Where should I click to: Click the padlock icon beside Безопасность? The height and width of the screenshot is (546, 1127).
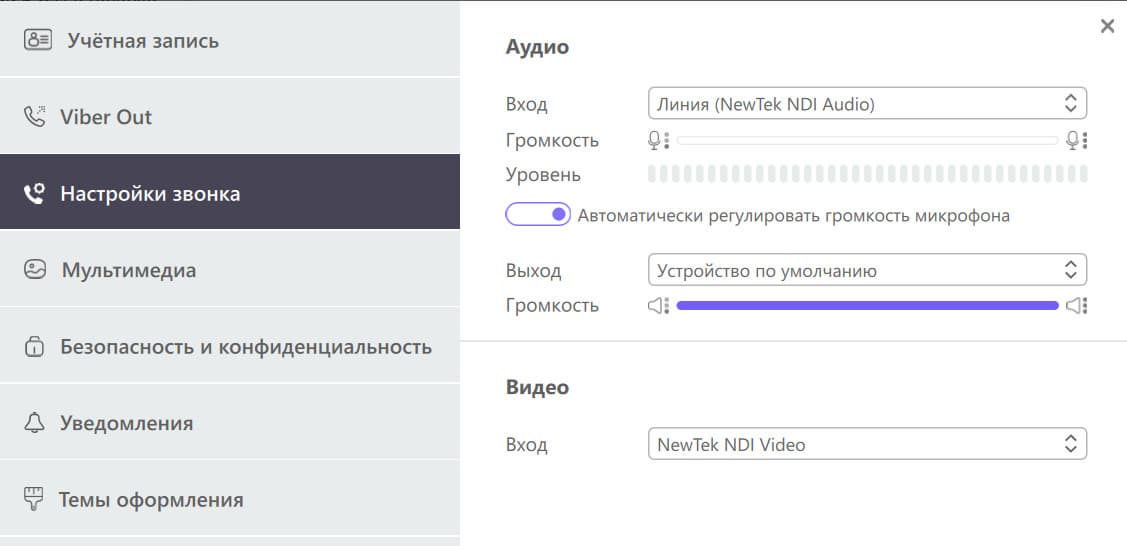34,347
